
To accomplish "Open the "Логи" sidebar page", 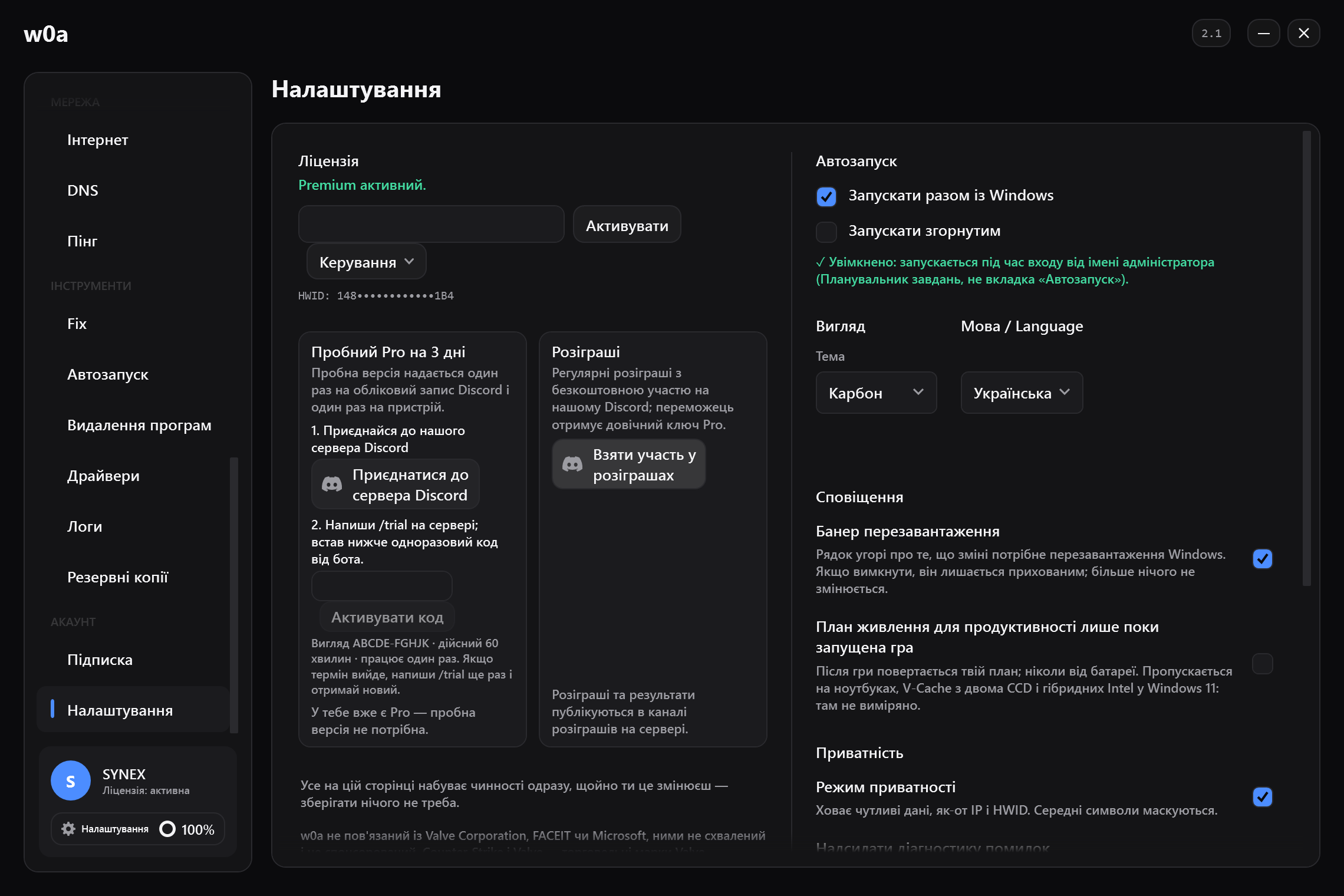I will click(x=133, y=527).
